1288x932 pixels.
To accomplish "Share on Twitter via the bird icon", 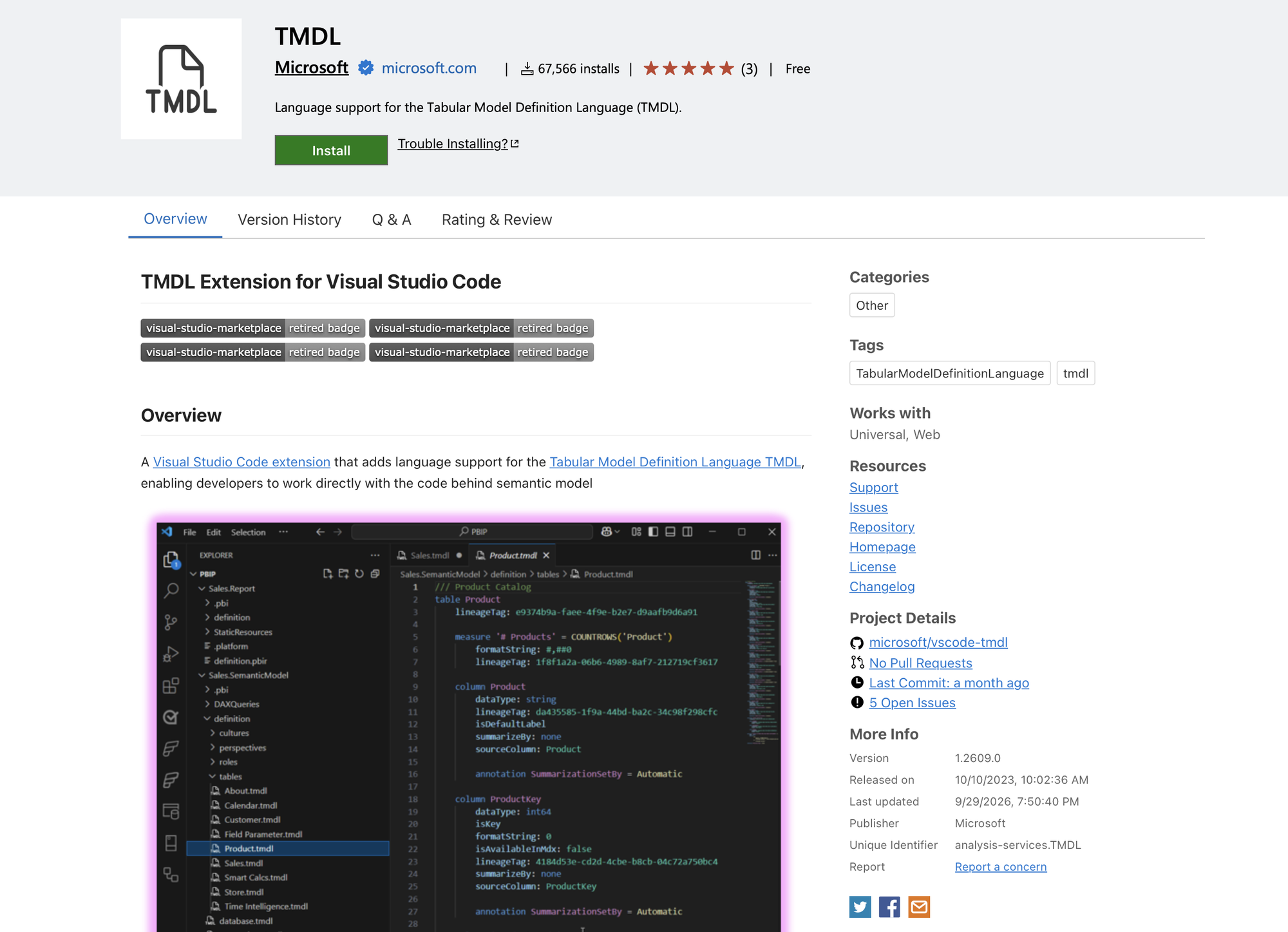I will pyautogui.click(x=860, y=907).
